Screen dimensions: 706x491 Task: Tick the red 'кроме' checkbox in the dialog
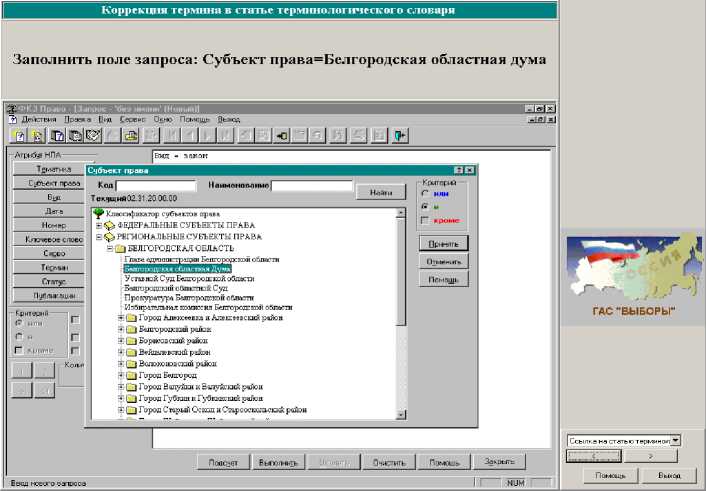point(425,220)
